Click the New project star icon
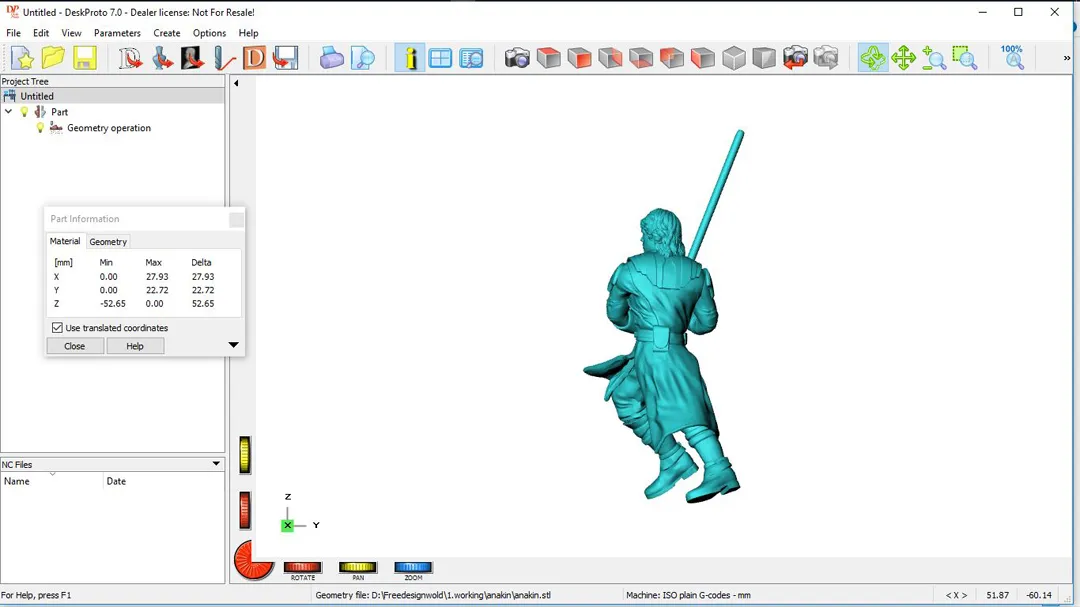Viewport: 1080px width, 607px height. coord(23,59)
